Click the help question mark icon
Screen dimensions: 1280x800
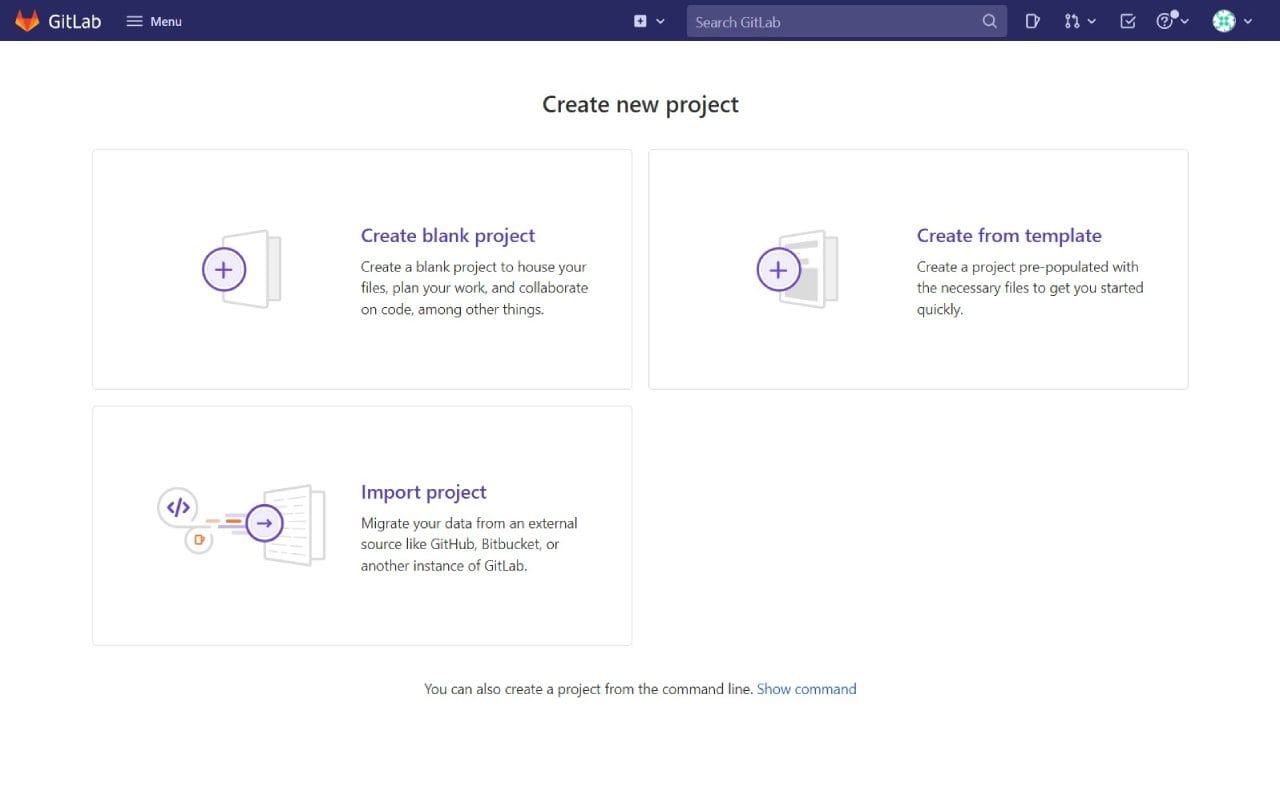coord(1166,20)
